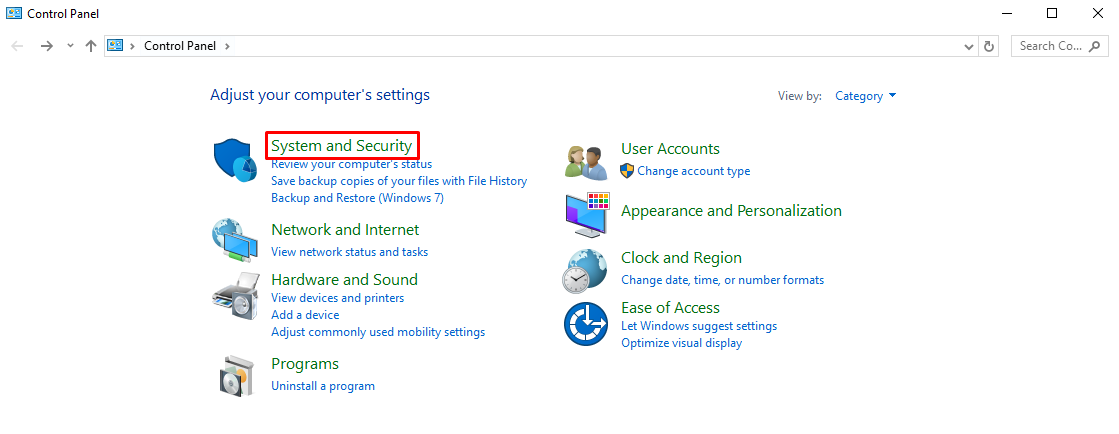Image resolution: width=1119 pixels, height=434 pixels.
Task: Click Let Windows suggest settings
Action: (x=699, y=326)
